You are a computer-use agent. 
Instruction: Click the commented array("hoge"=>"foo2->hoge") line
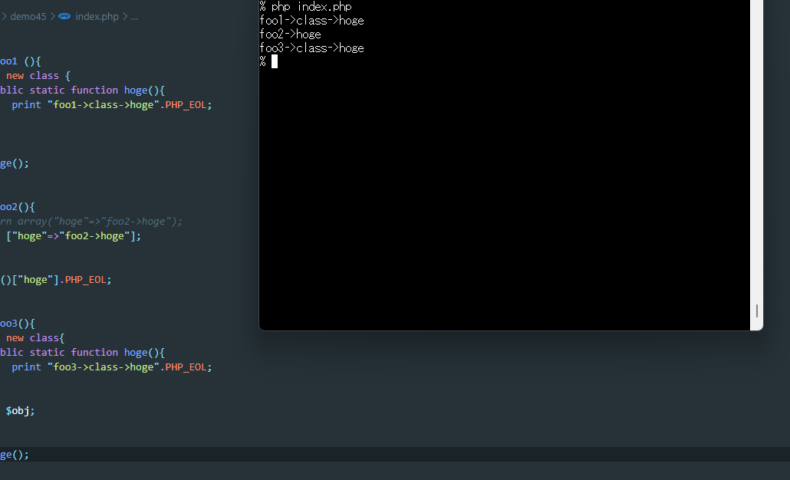tap(91, 222)
